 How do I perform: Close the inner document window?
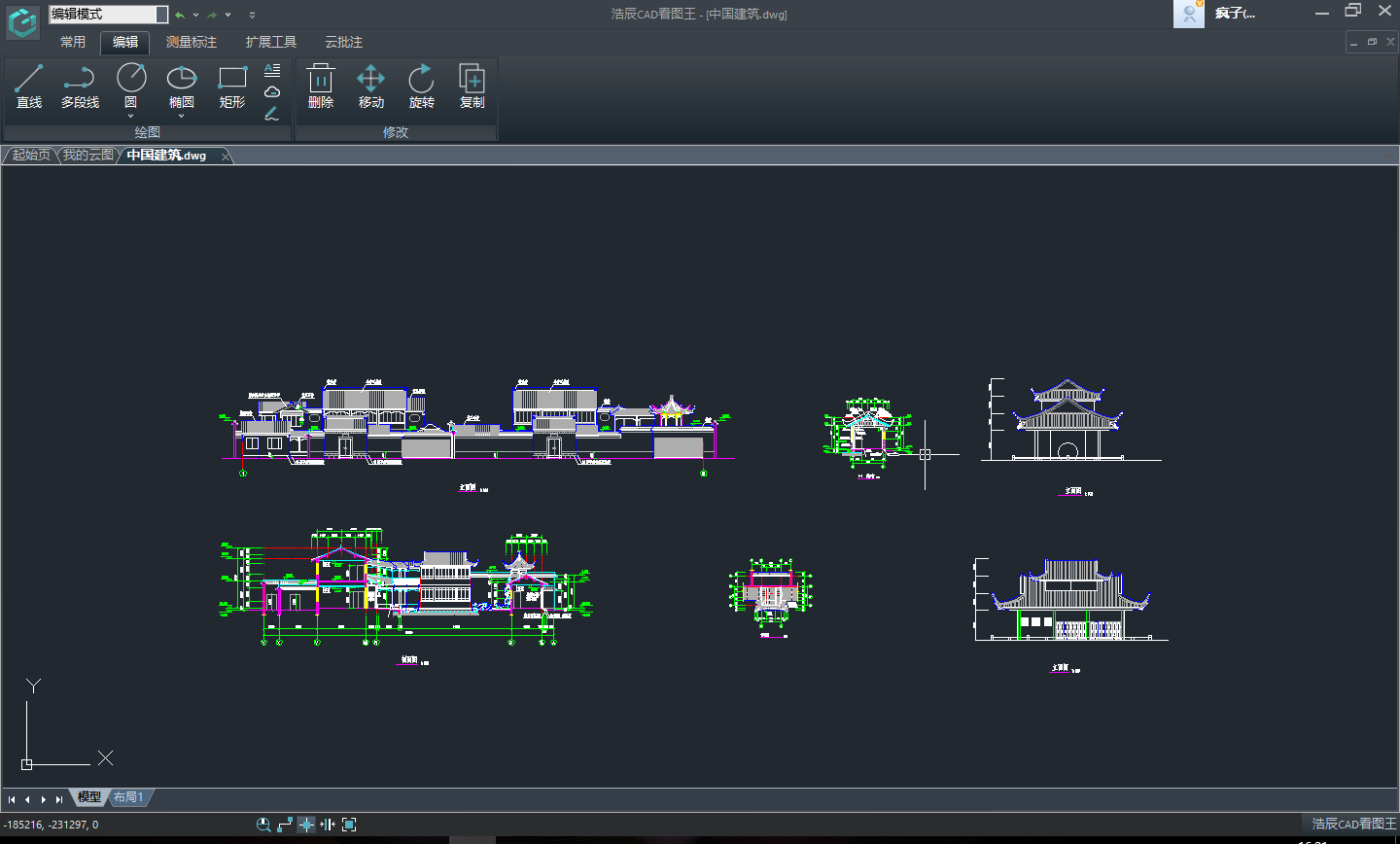pos(1390,42)
